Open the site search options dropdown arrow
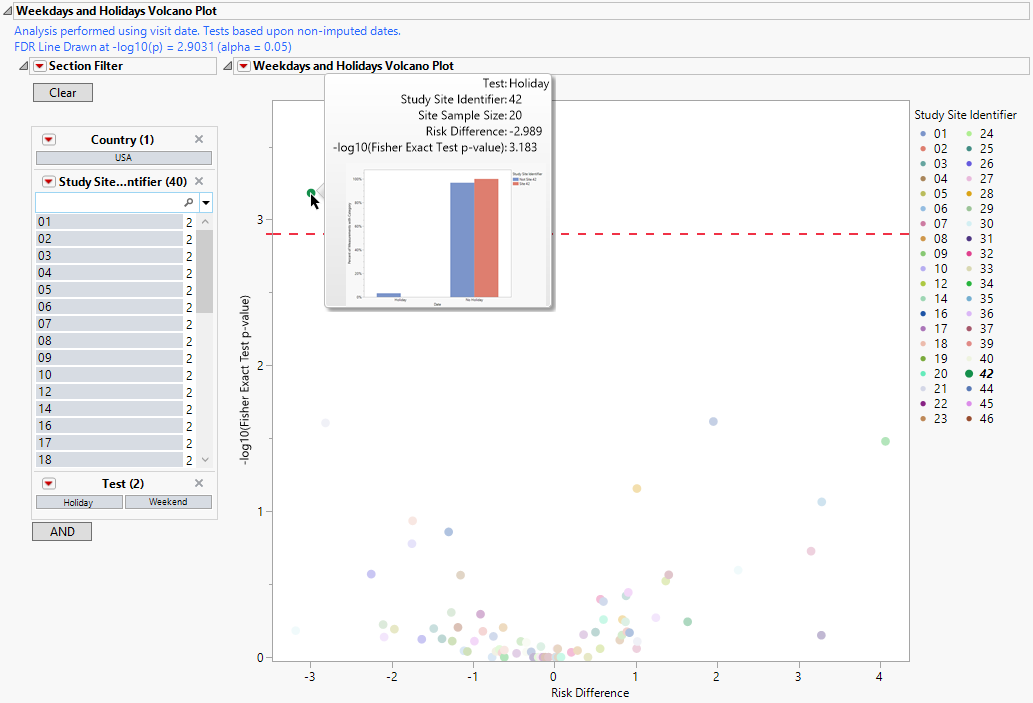Image resolution: width=1033 pixels, height=703 pixels. 206,202
